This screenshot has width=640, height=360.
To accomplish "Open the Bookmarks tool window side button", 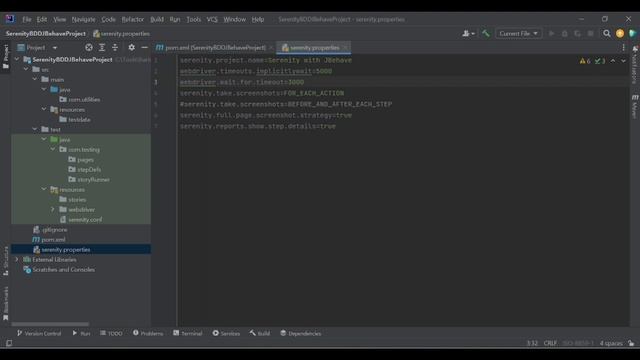I will [x=6, y=303].
